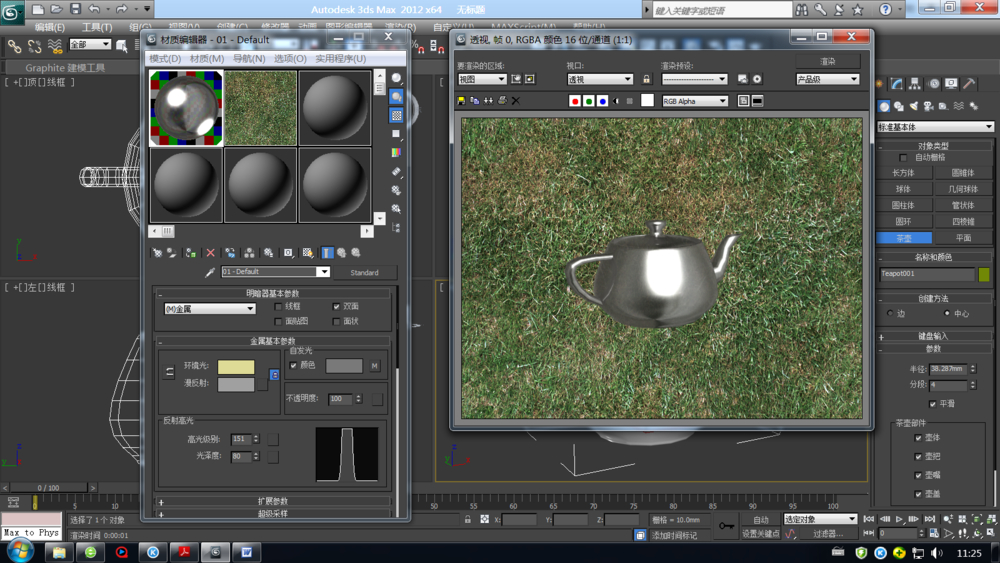
Task: Click the red channel toggle in render window
Action: [575, 101]
